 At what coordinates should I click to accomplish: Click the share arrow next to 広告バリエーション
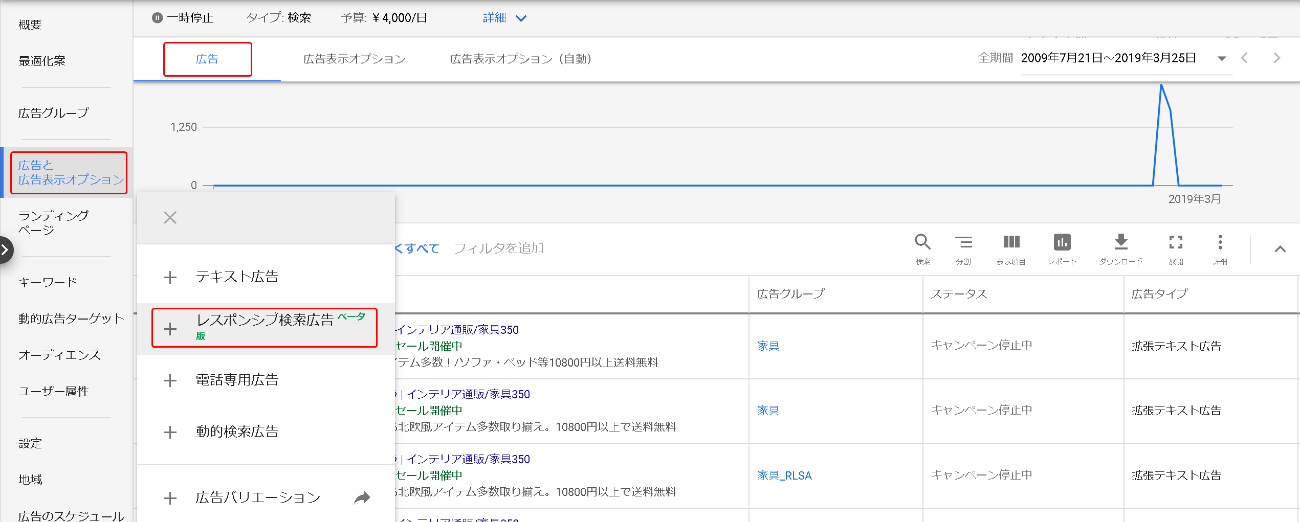(x=362, y=497)
